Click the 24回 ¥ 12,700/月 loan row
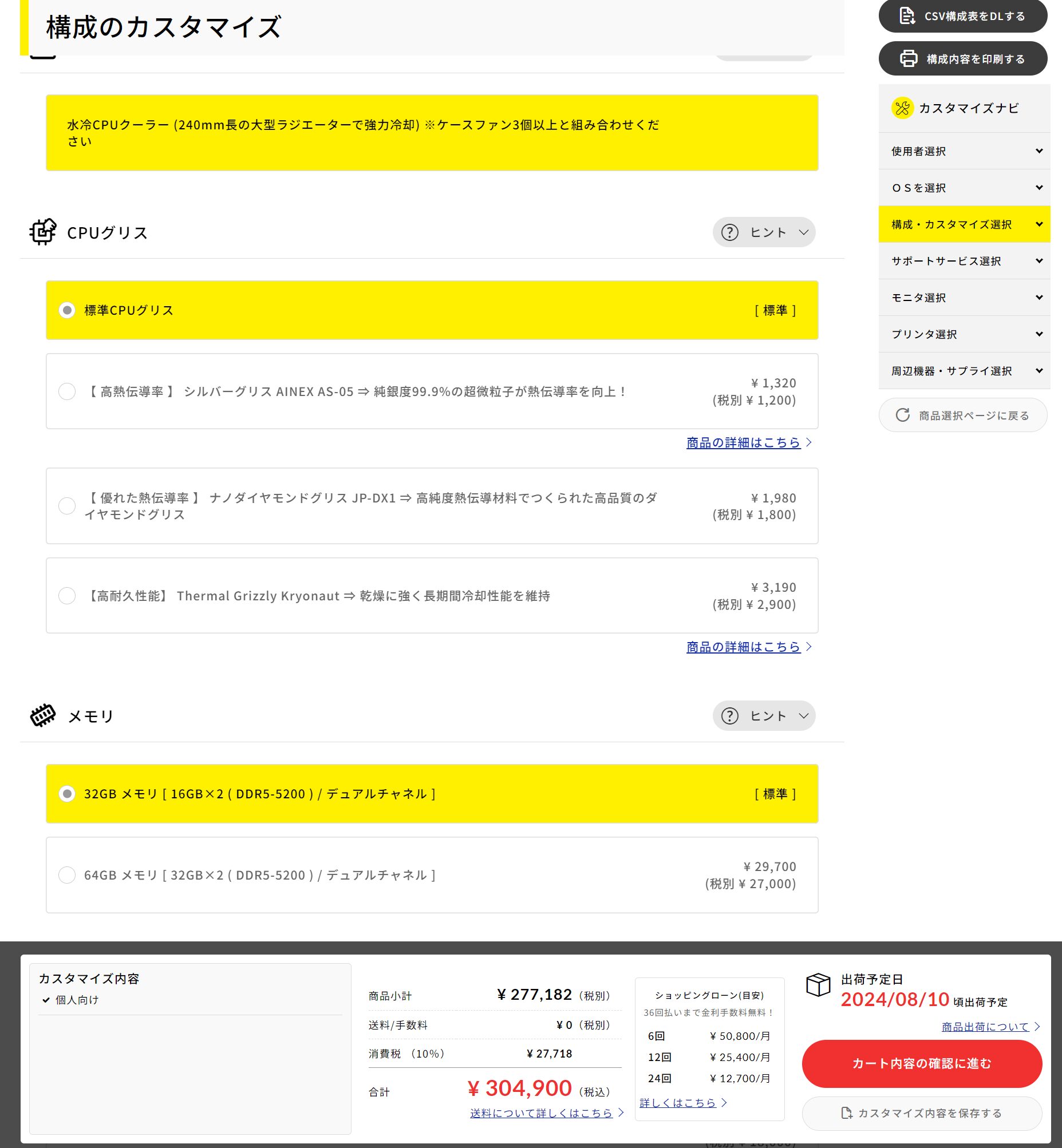 click(x=709, y=1079)
